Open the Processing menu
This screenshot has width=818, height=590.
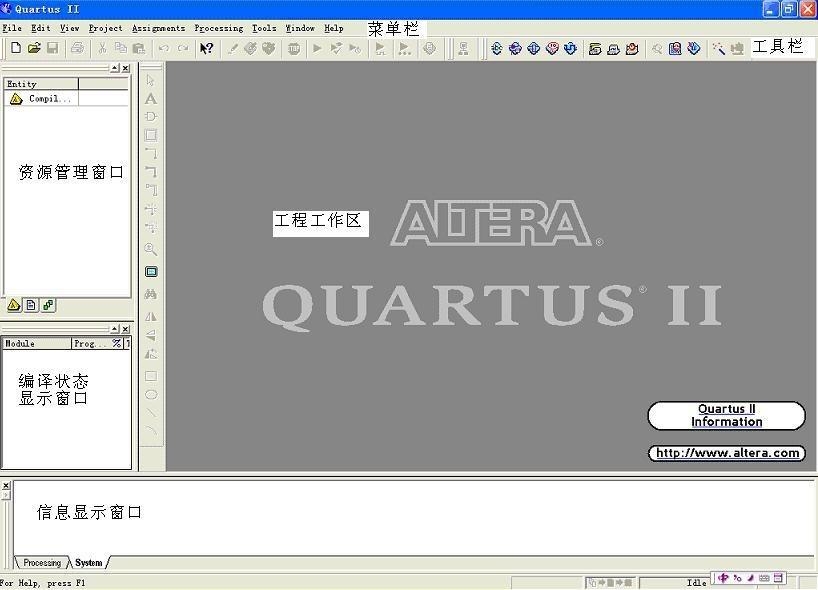tap(219, 28)
